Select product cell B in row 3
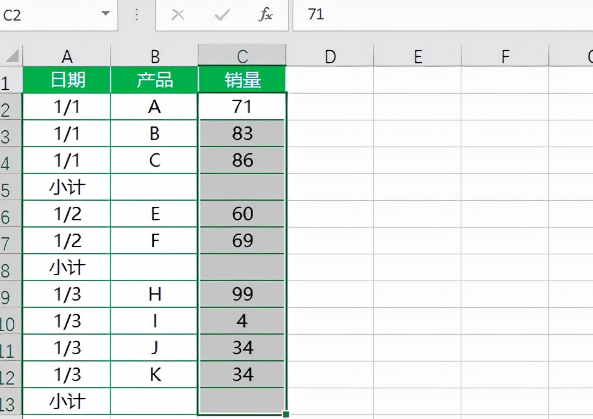Viewport: 593px width, 419px height. pyautogui.click(x=154, y=133)
